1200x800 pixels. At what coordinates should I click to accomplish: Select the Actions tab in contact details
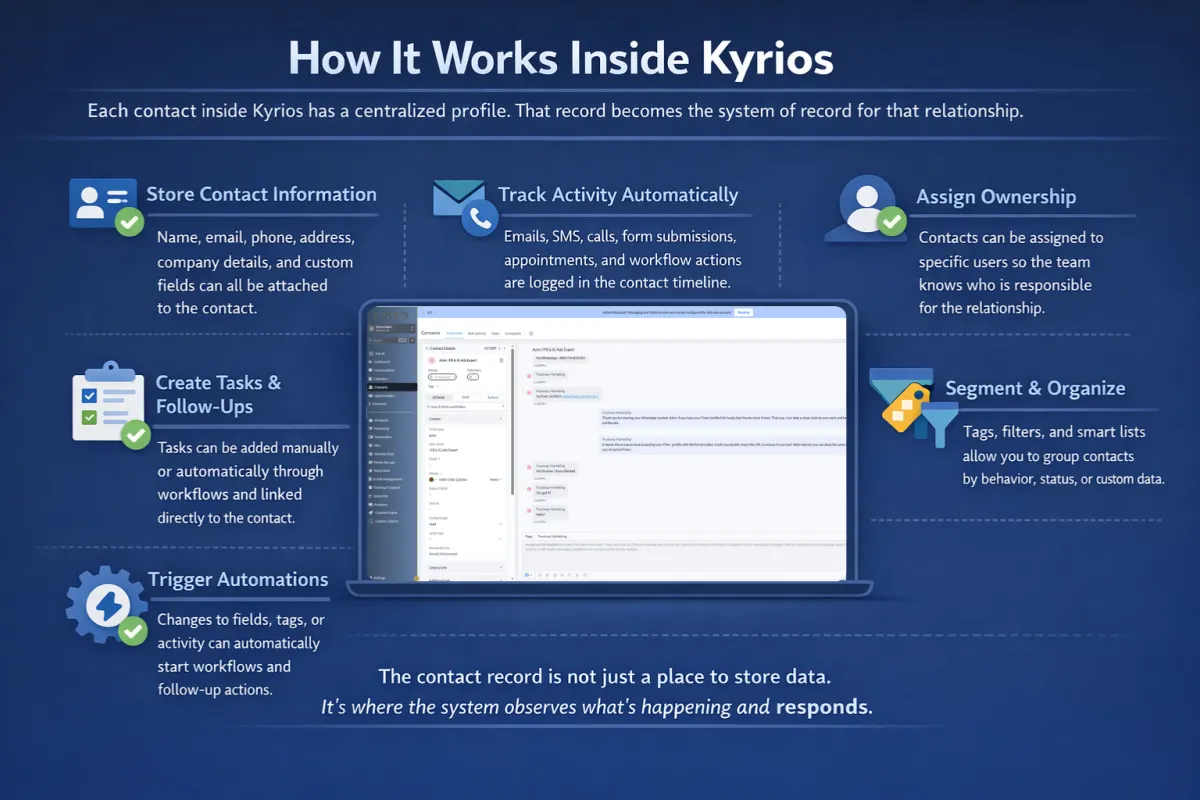[x=493, y=397]
